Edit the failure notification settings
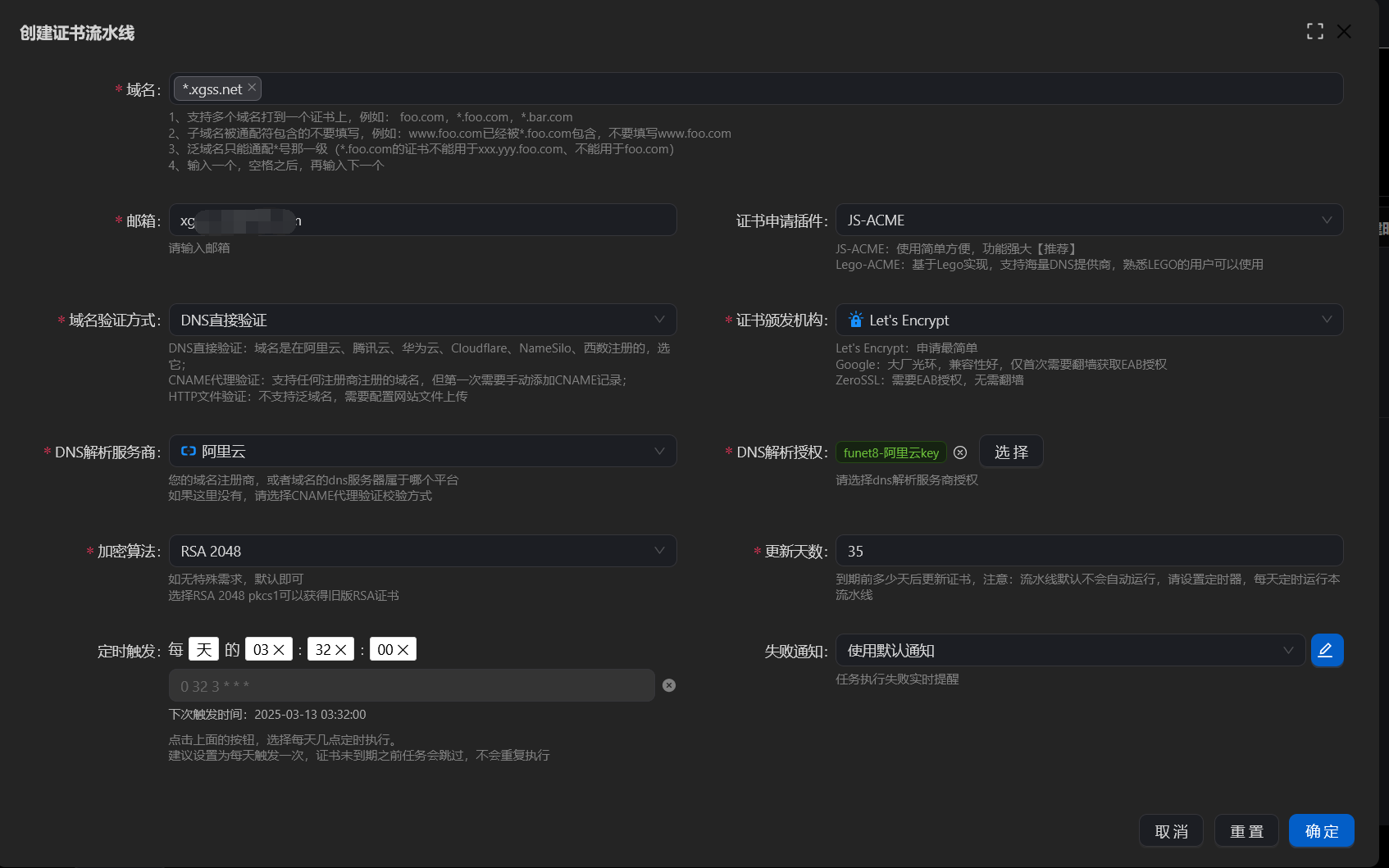The height and width of the screenshot is (868, 1389). (1327, 650)
